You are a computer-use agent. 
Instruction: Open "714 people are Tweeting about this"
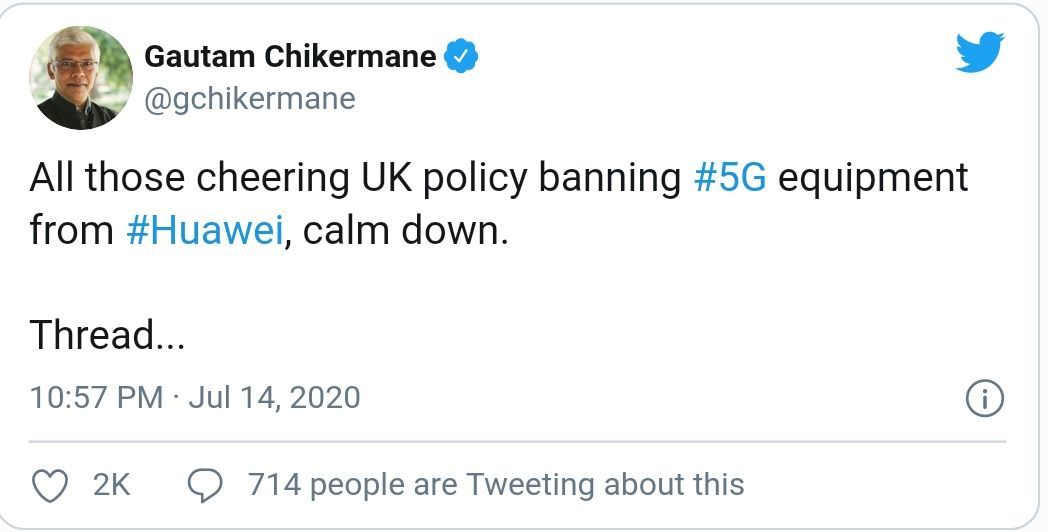(x=496, y=485)
